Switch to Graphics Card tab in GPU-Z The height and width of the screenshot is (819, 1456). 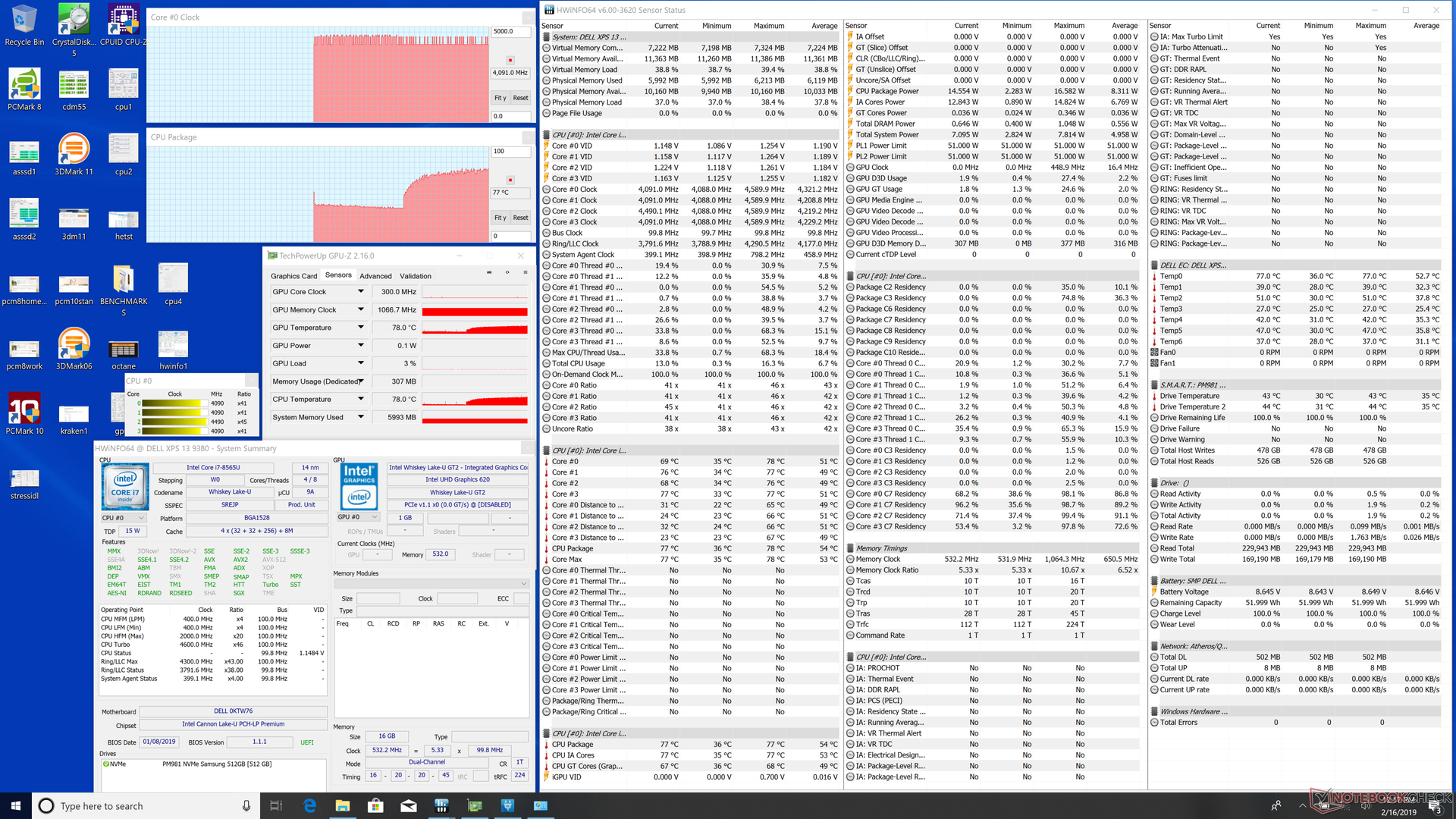pyautogui.click(x=293, y=276)
